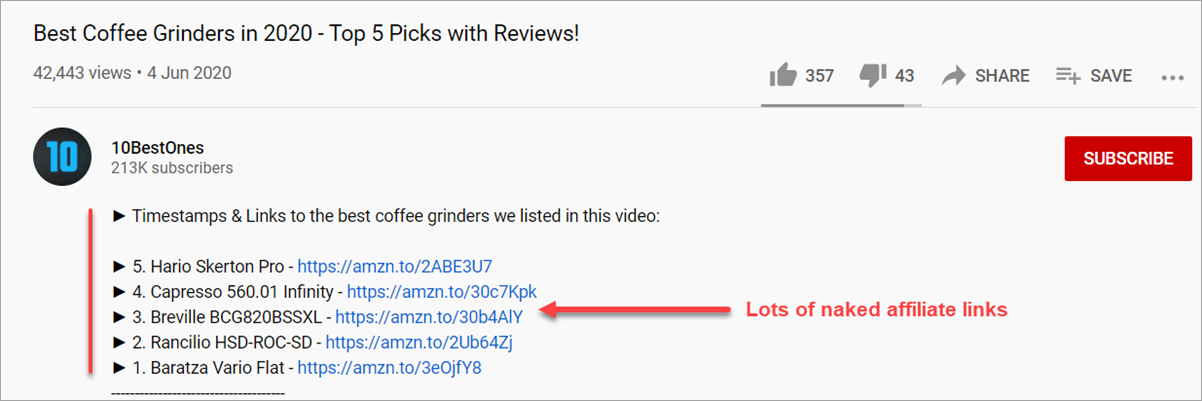1202x401 pixels.
Task: Open the Rancilio HSD-ROC-SD Amazon link
Action: [420, 342]
